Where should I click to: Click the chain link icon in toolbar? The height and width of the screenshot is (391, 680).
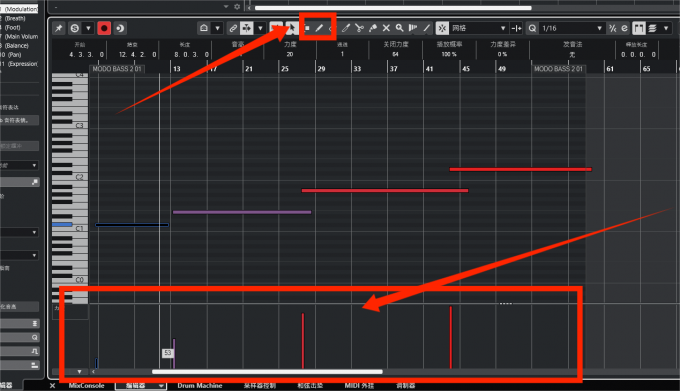click(x=233, y=28)
